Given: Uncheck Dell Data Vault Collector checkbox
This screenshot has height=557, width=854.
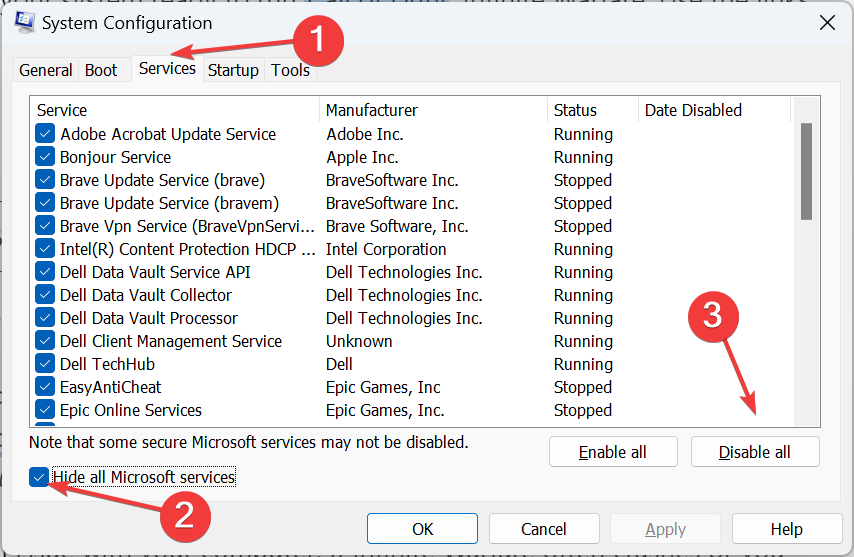Looking at the screenshot, I should (45, 295).
